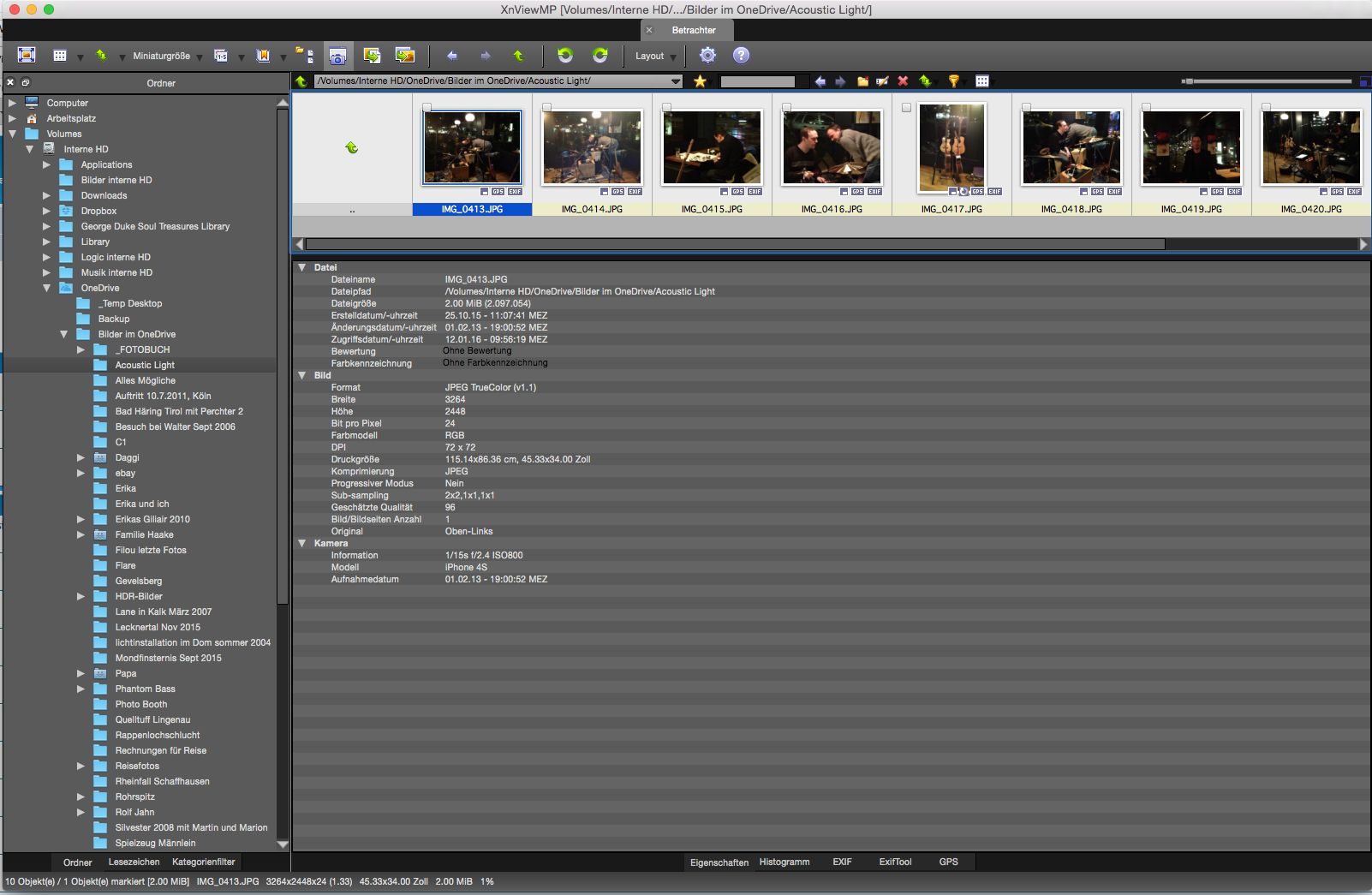Expand the Reisefotos folder in tree

[x=81, y=766]
